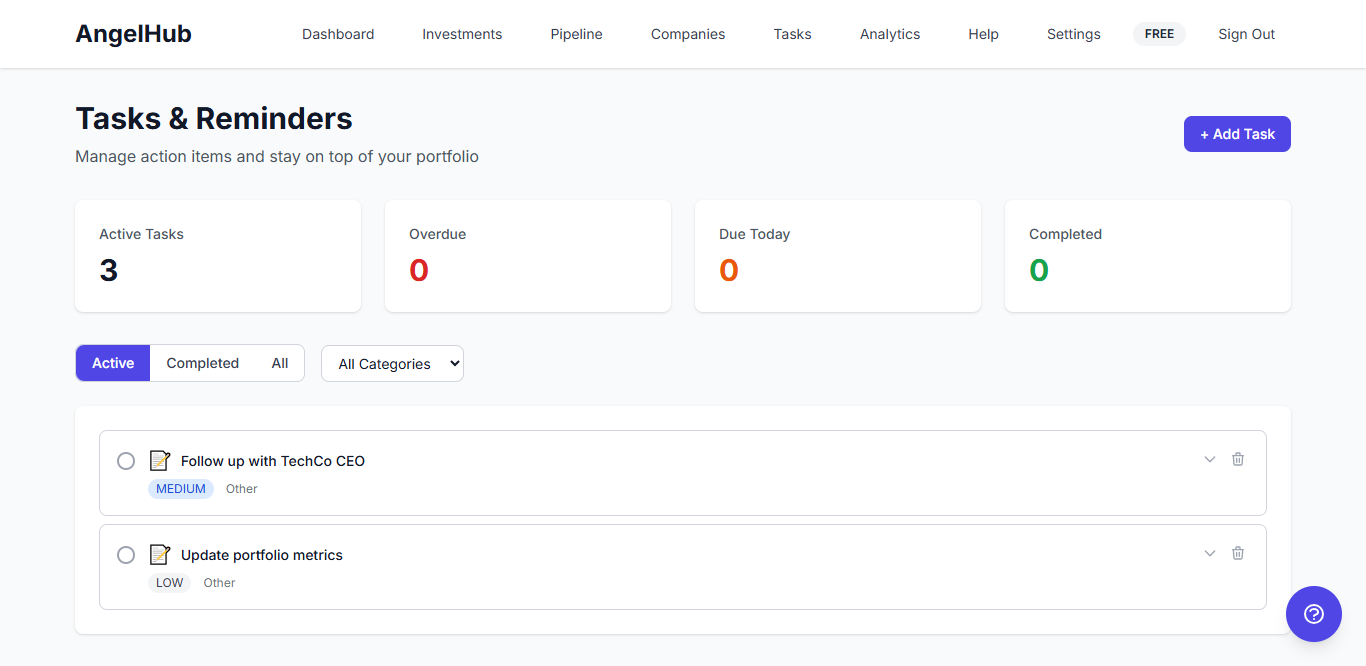Delete Update portfolio metrics using trash icon
The height and width of the screenshot is (666, 1366).
coord(1238,552)
